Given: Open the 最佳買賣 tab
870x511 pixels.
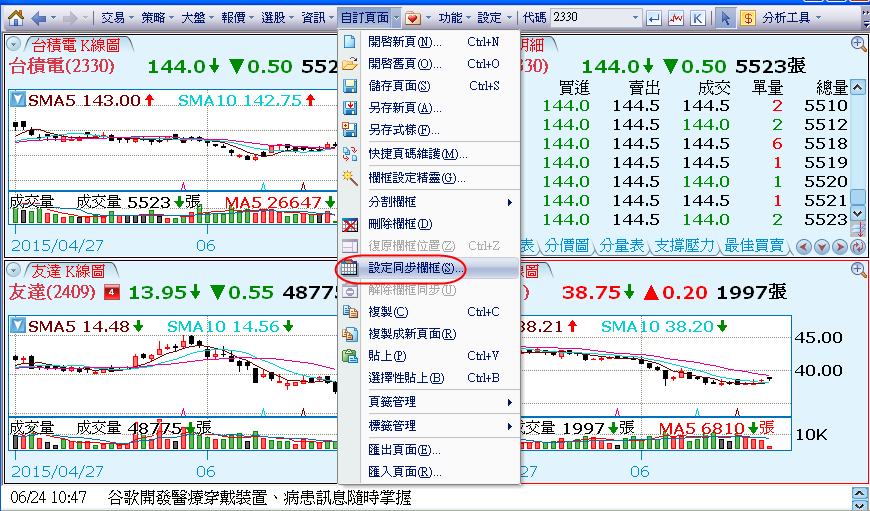Looking at the screenshot, I should [x=753, y=246].
